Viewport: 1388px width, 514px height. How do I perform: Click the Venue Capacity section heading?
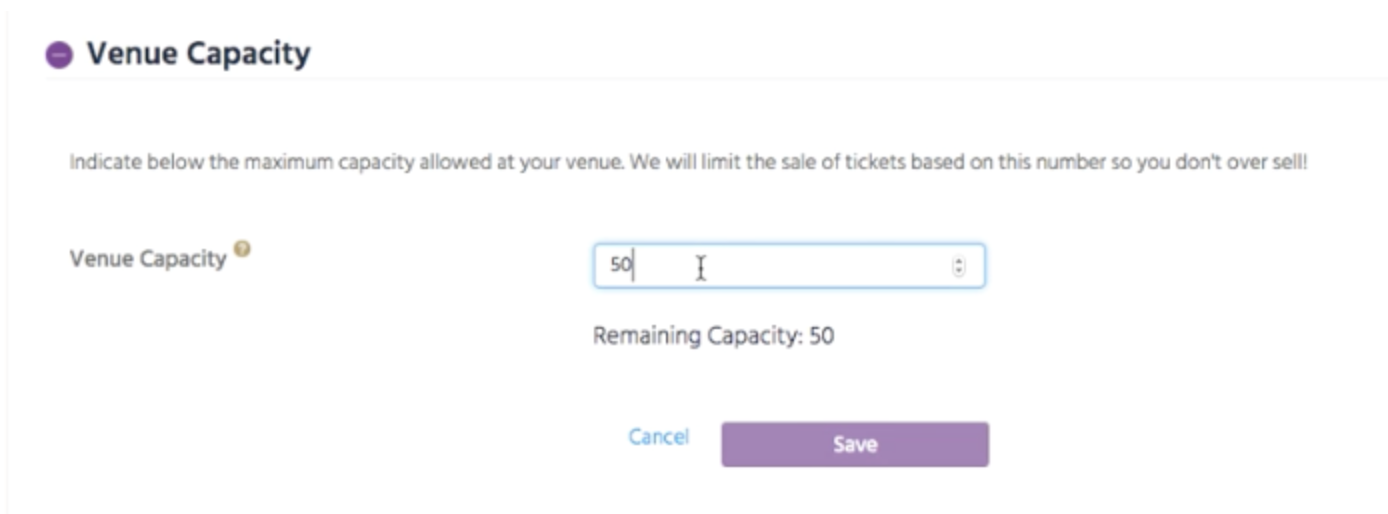click(x=198, y=53)
